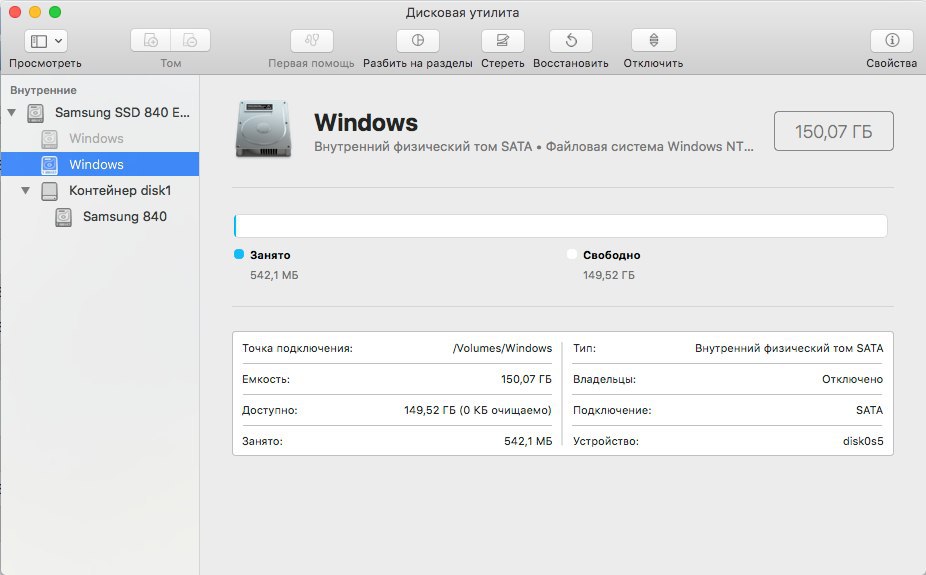Click the Восстановить restore icon
This screenshot has width=926, height=575.
571,41
